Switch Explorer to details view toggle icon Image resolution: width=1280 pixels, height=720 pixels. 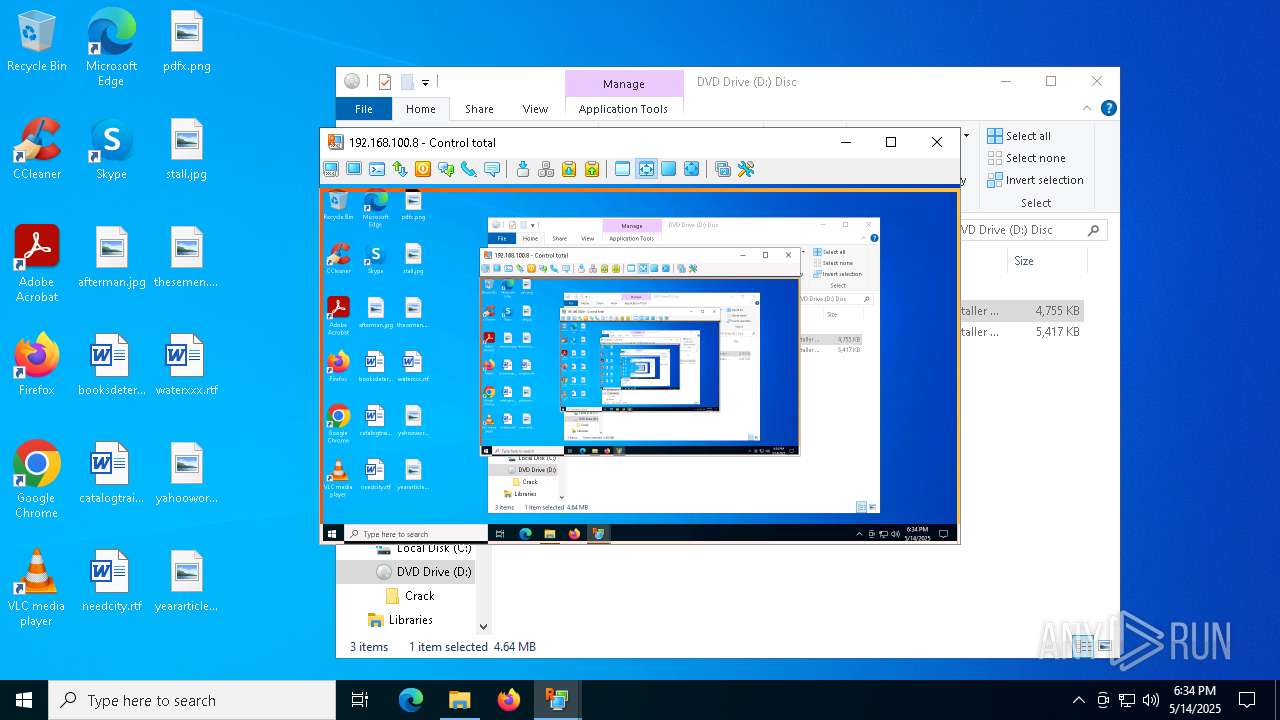click(1084, 647)
